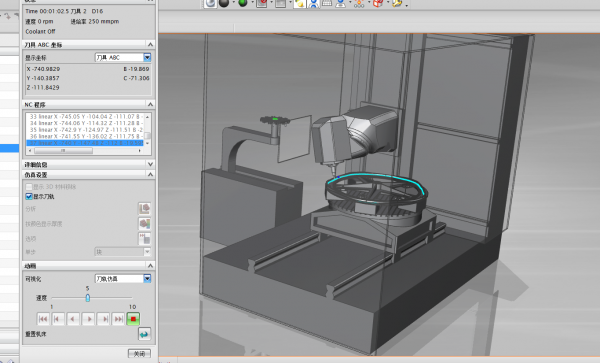Click the grid table toolbar icon
The image size is (600, 363).
[x=327, y=3]
